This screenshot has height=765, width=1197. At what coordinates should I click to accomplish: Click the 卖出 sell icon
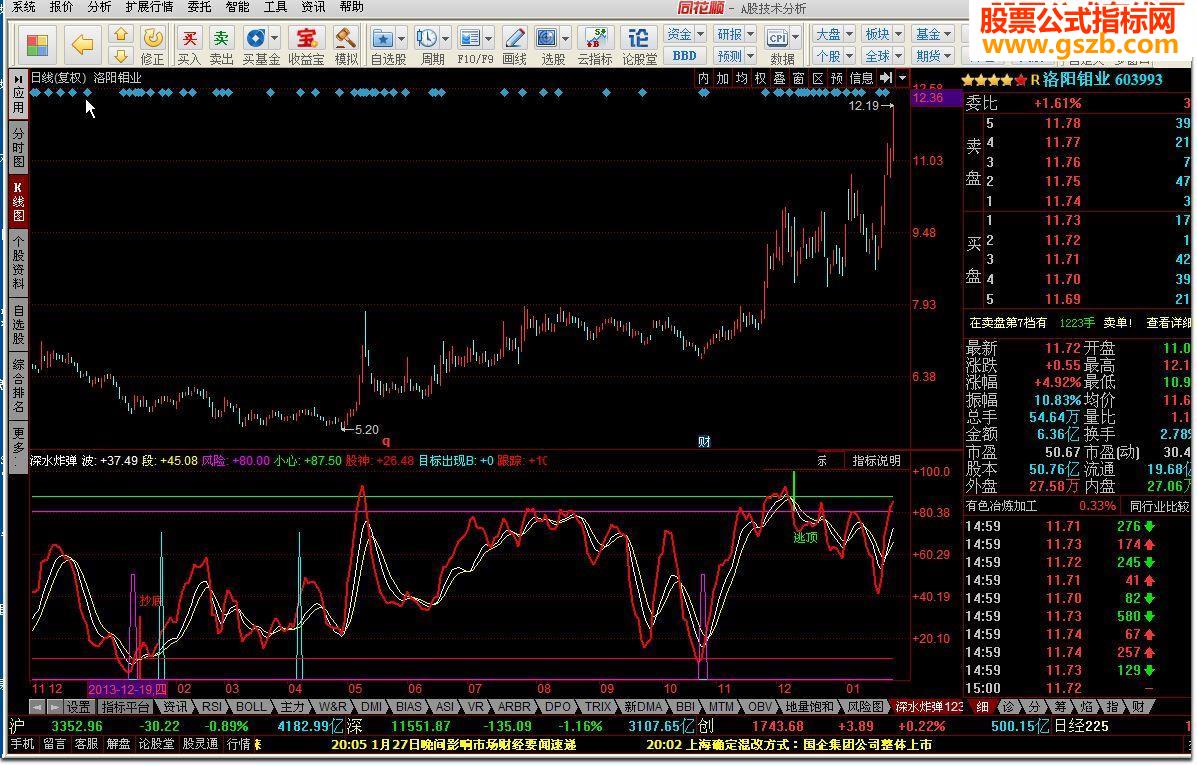click(221, 46)
